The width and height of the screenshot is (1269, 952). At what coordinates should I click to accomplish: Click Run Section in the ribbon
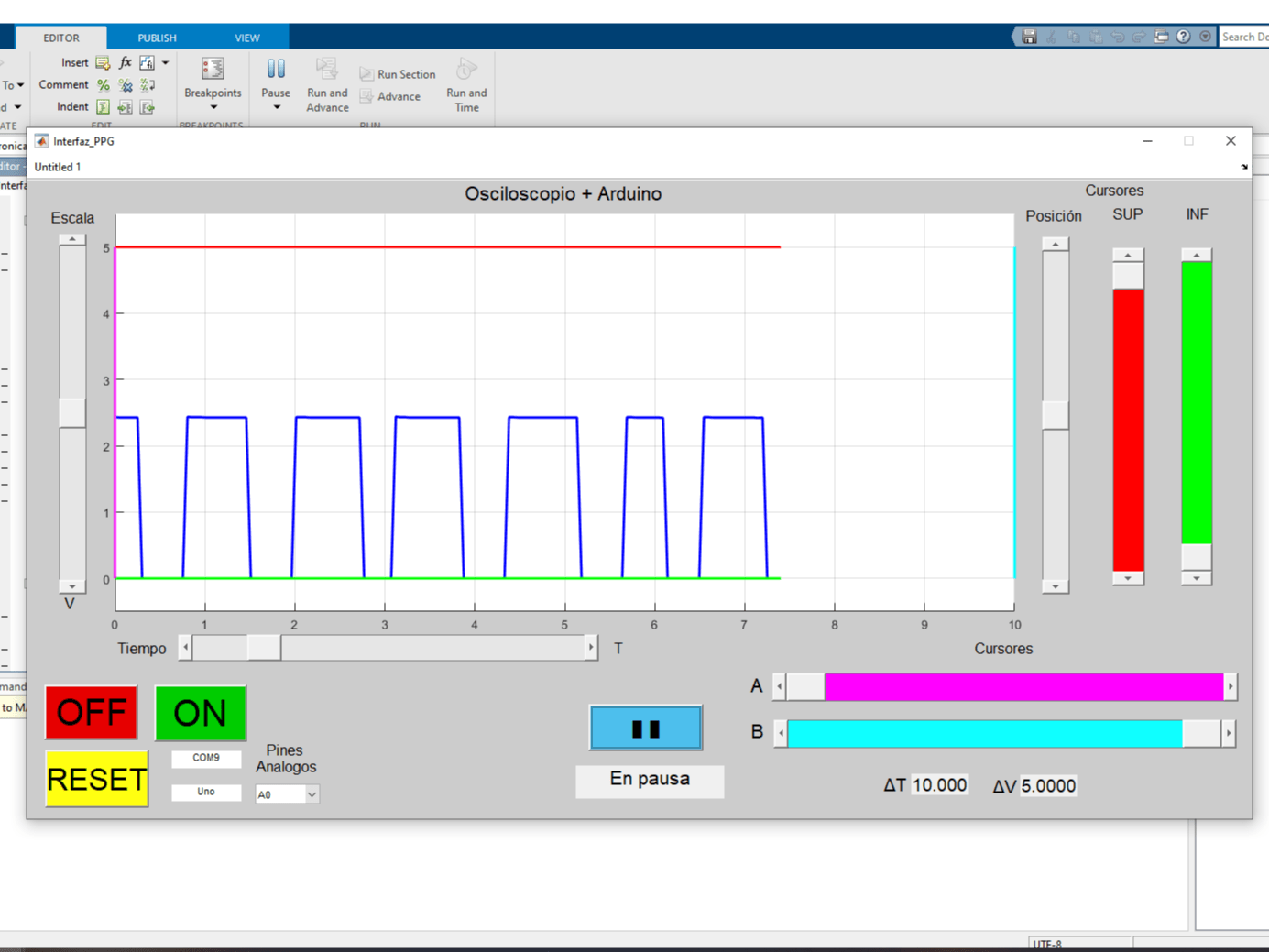click(397, 74)
